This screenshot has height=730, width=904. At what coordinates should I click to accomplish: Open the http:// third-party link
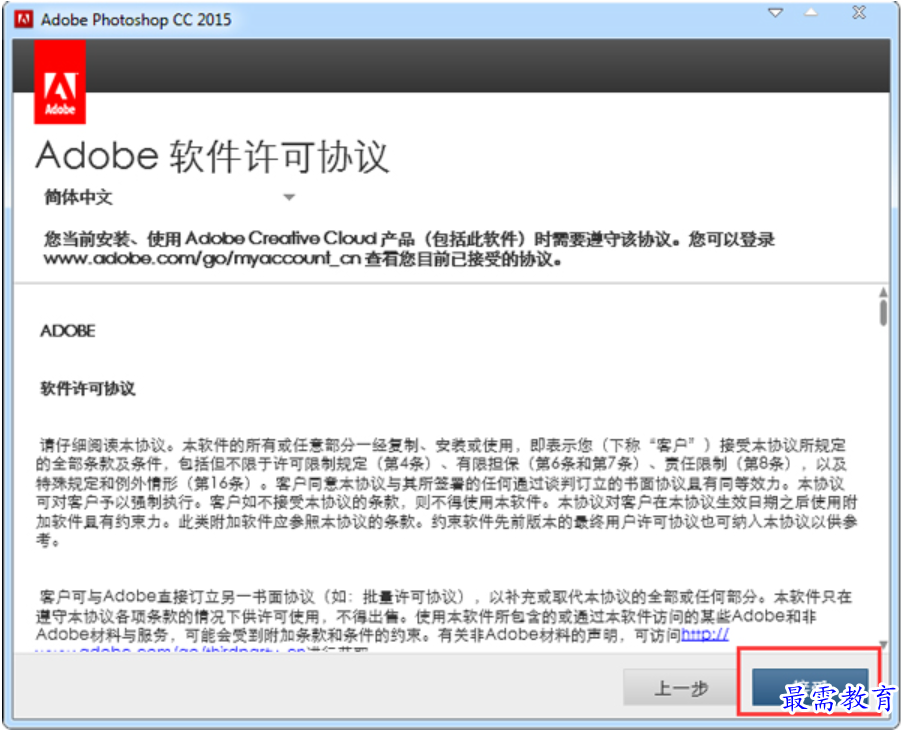coord(705,635)
